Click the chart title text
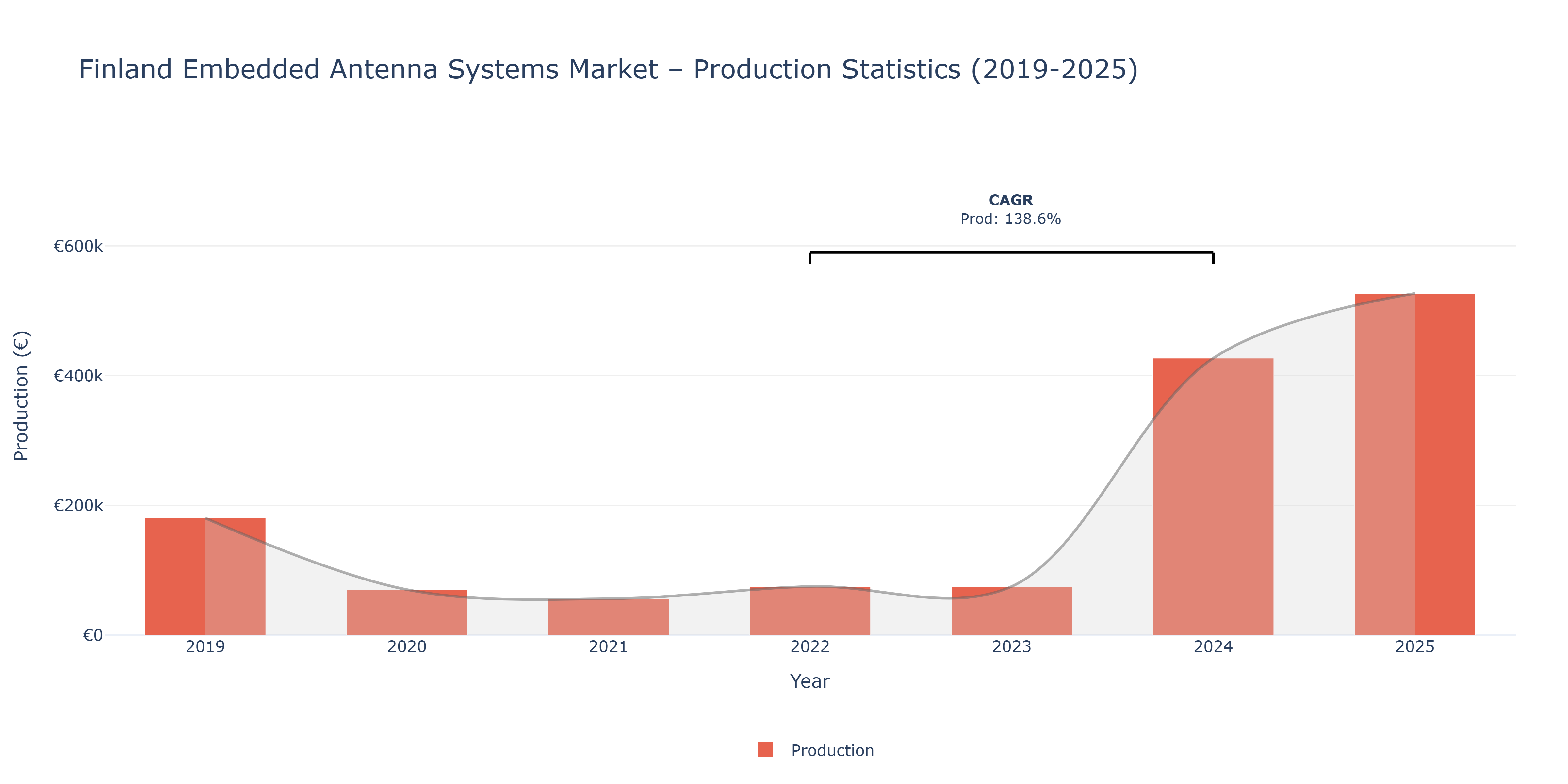This screenshot has width=1568, height=784. click(608, 69)
